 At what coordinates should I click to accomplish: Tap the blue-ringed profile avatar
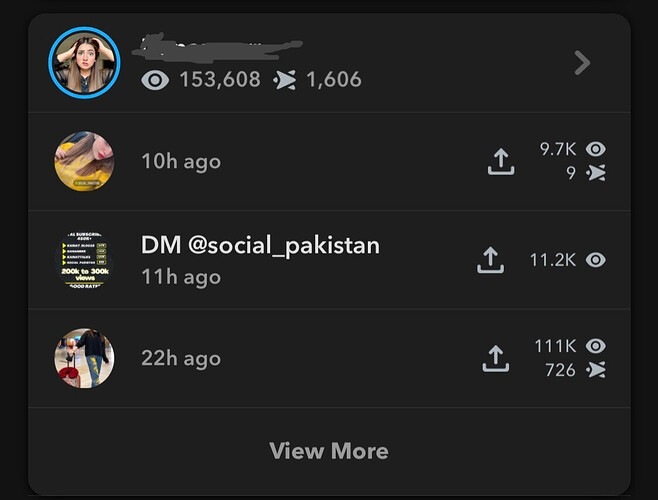coord(84,63)
